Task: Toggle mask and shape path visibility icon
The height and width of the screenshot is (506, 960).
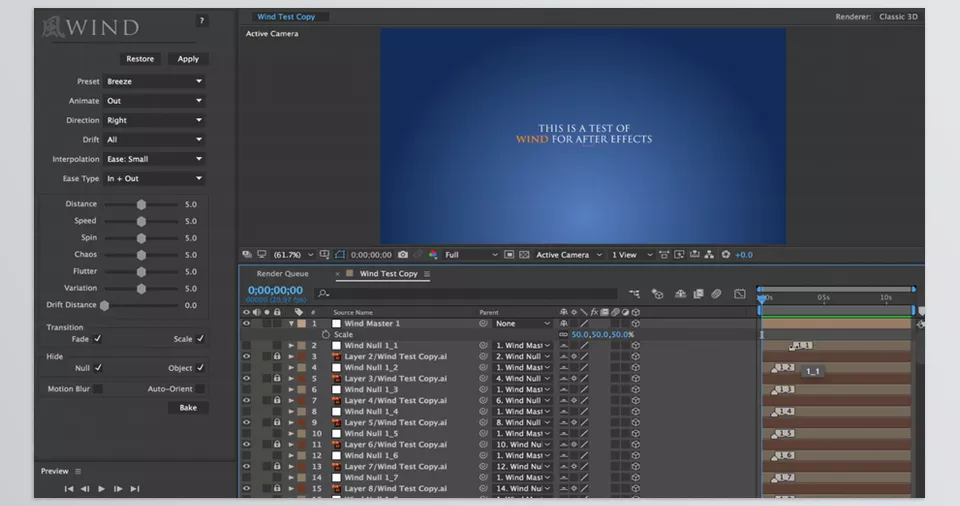Action: pos(340,255)
